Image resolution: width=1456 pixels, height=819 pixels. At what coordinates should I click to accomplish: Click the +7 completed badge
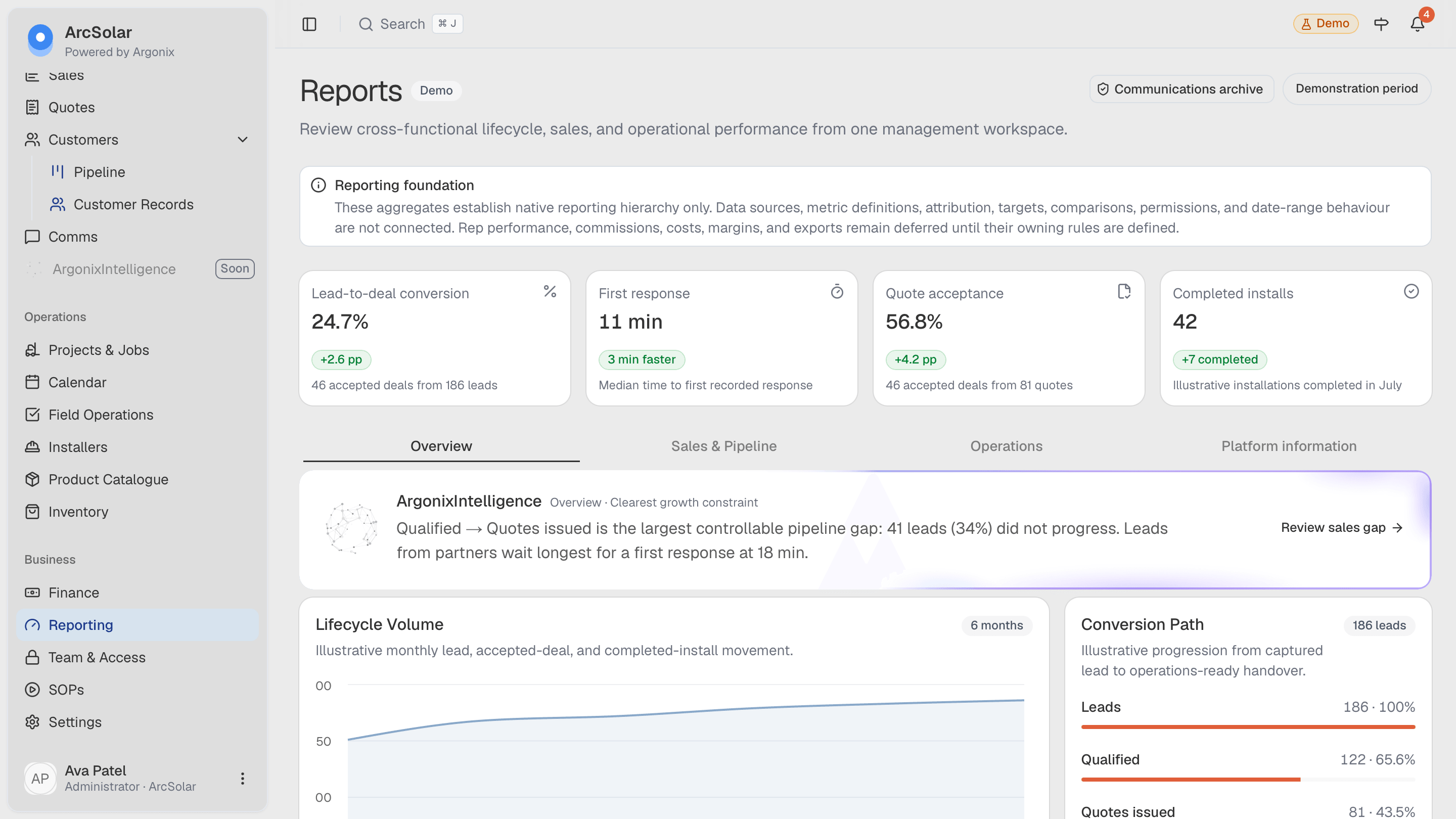pos(1219,359)
